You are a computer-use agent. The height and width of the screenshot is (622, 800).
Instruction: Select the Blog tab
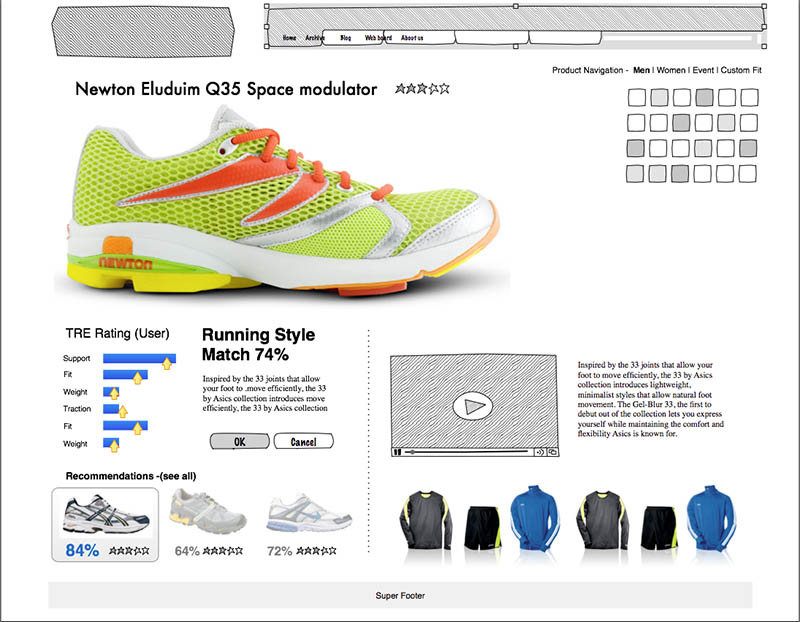click(x=345, y=38)
